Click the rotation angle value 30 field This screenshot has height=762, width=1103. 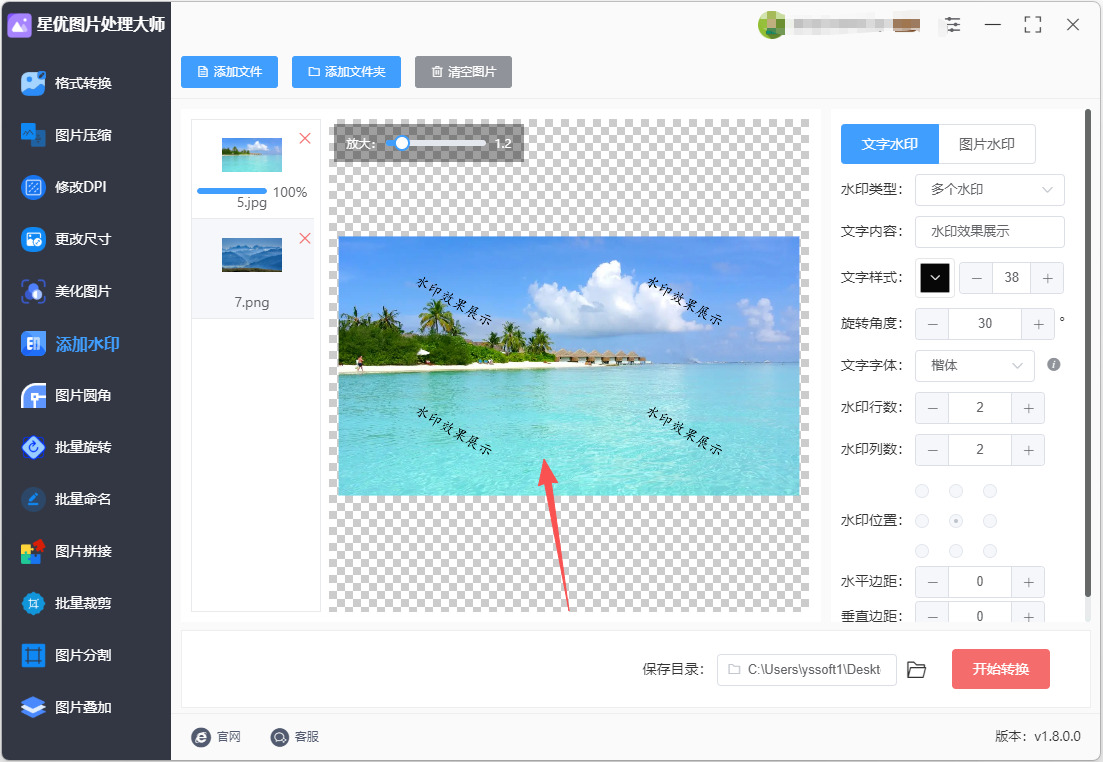[985, 324]
